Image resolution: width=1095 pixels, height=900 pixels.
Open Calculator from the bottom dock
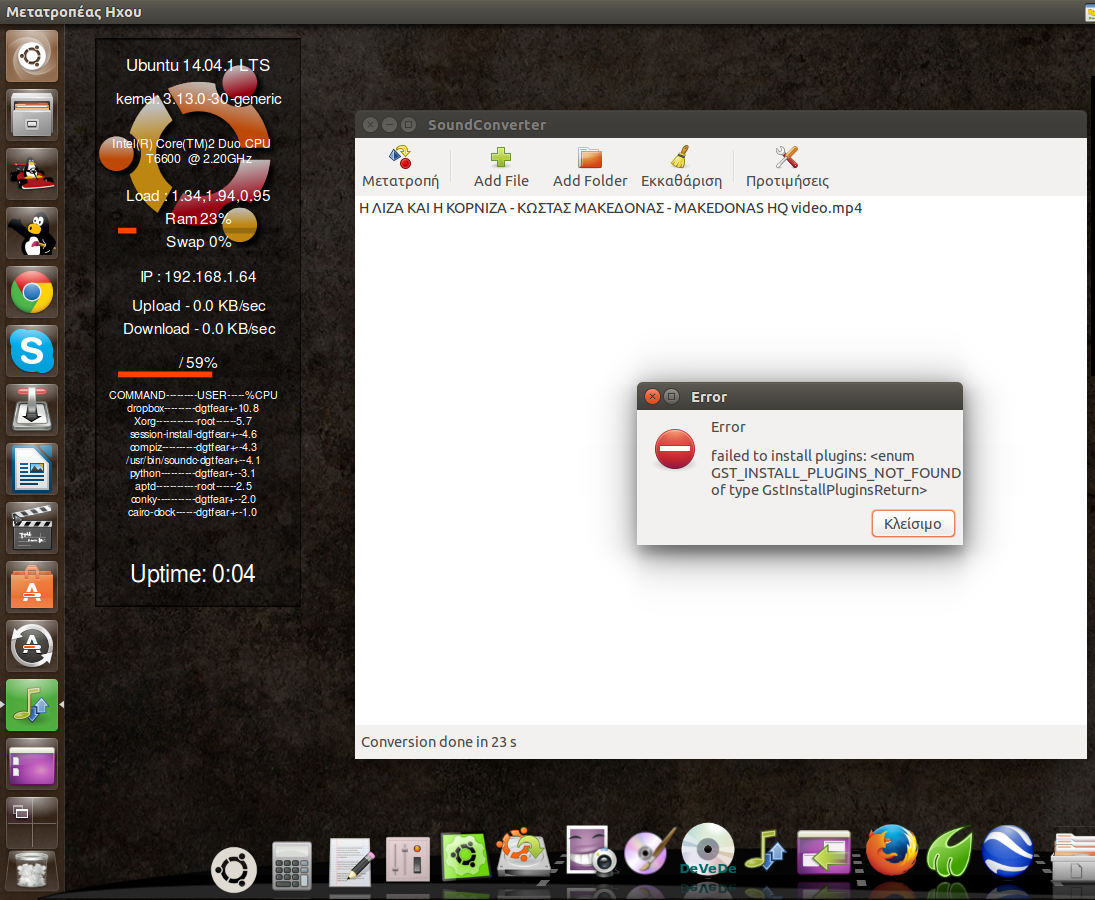(292, 864)
